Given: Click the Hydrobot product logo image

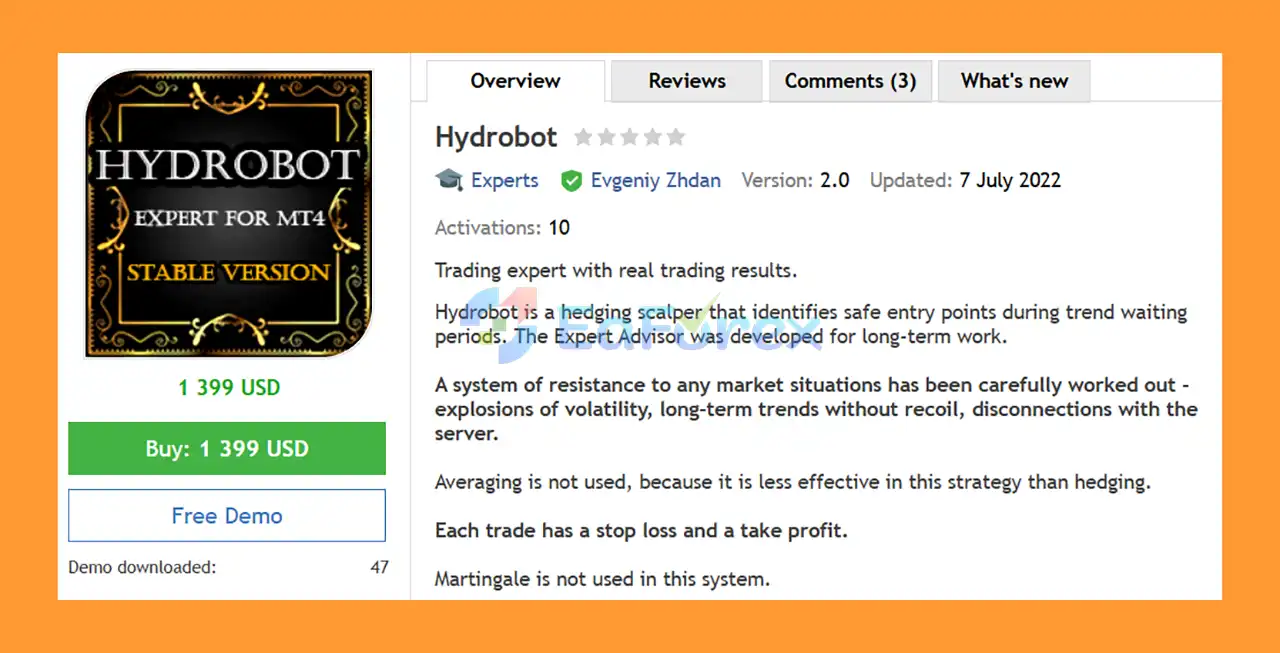Looking at the screenshot, I should (x=229, y=214).
